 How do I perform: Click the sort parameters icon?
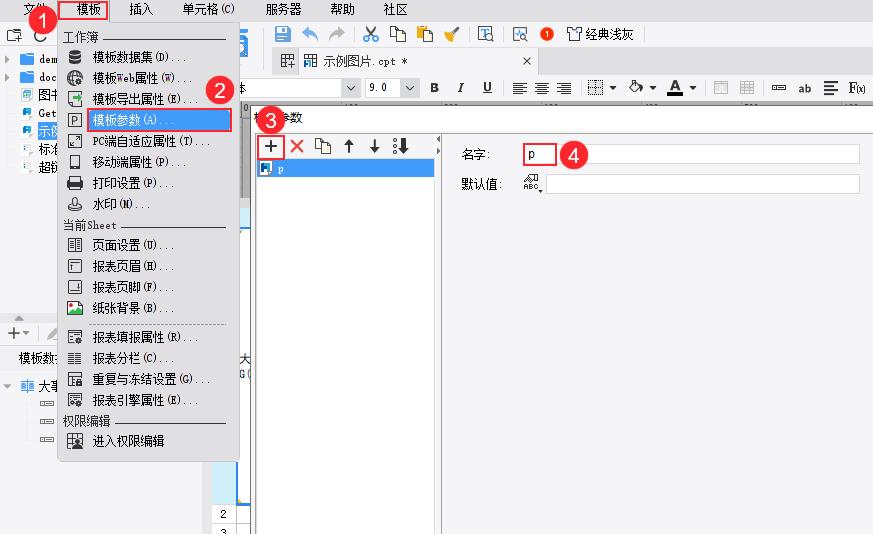(x=401, y=146)
